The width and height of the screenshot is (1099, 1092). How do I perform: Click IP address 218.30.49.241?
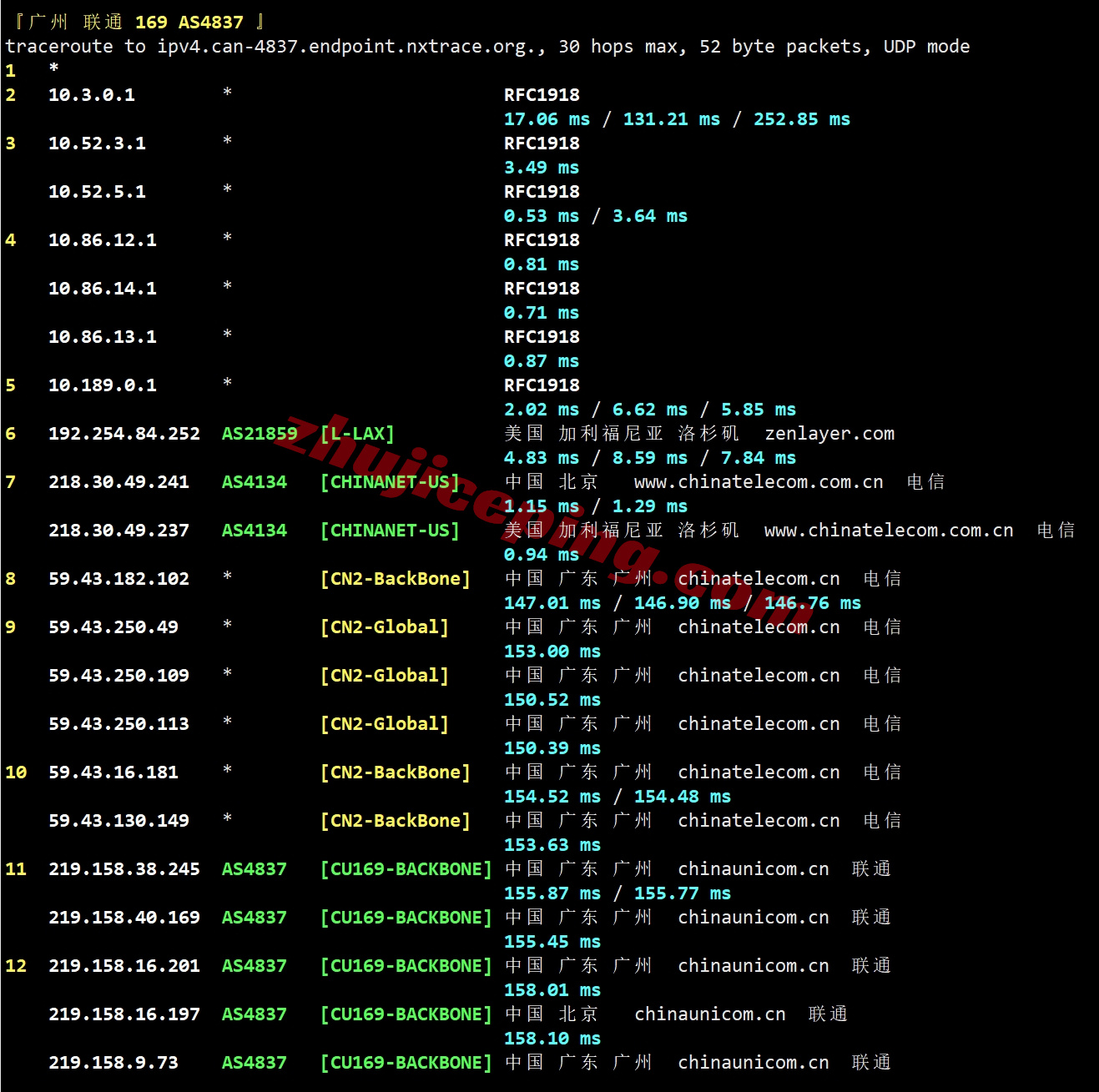tap(118, 482)
